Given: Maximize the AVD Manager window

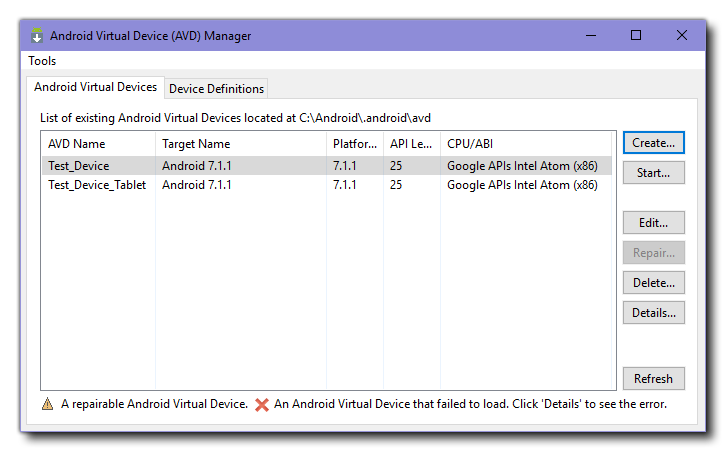Looking at the screenshot, I should tap(636, 36).
